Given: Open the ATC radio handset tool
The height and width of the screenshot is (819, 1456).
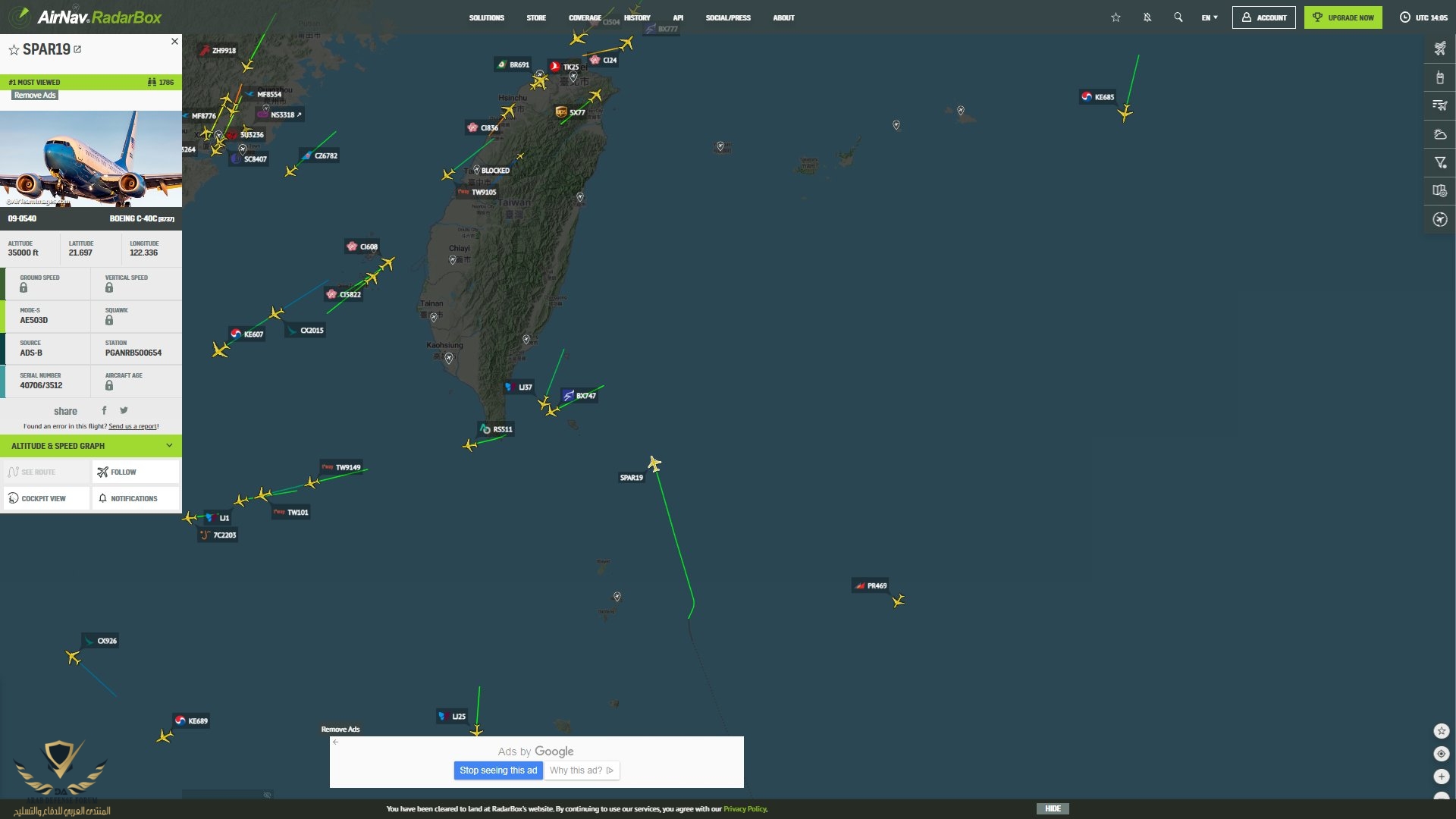Looking at the screenshot, I should (1440, 77).
